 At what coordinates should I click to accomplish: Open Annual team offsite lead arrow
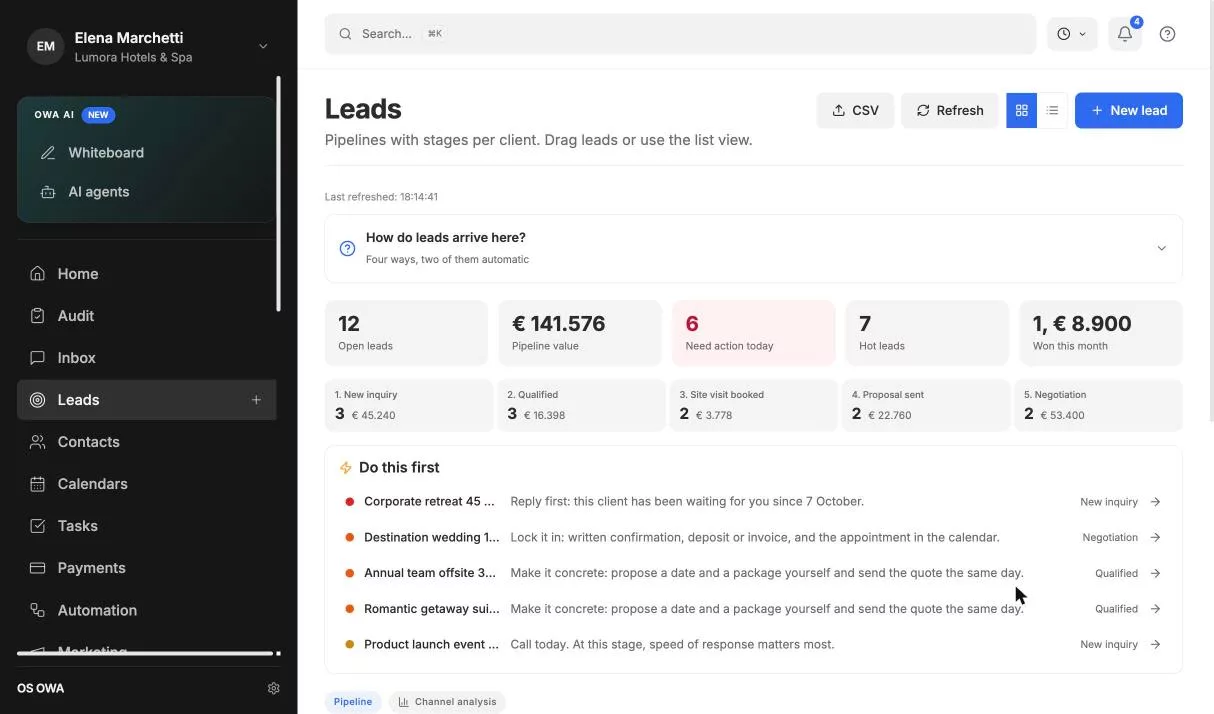(x=1155, y=573)
